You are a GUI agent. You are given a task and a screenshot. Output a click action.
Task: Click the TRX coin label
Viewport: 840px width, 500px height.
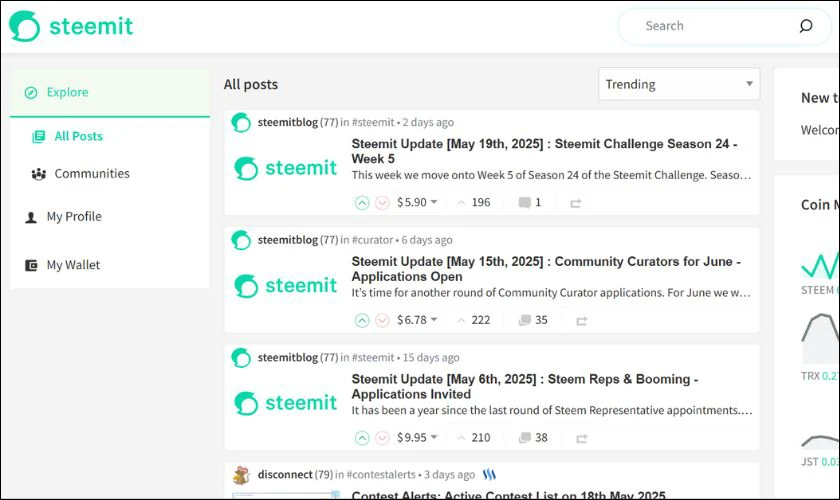[x=810, y=376]
